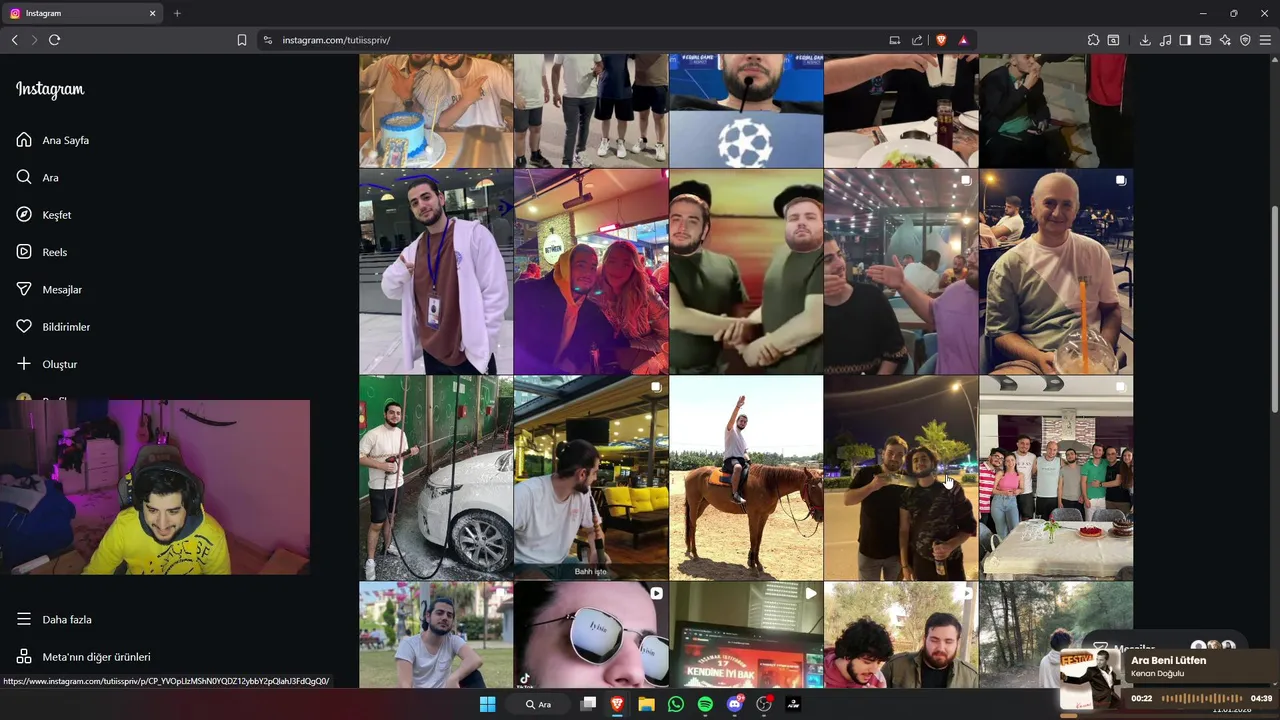
Task: Show Bildirimler notifications
Action: 53,327
